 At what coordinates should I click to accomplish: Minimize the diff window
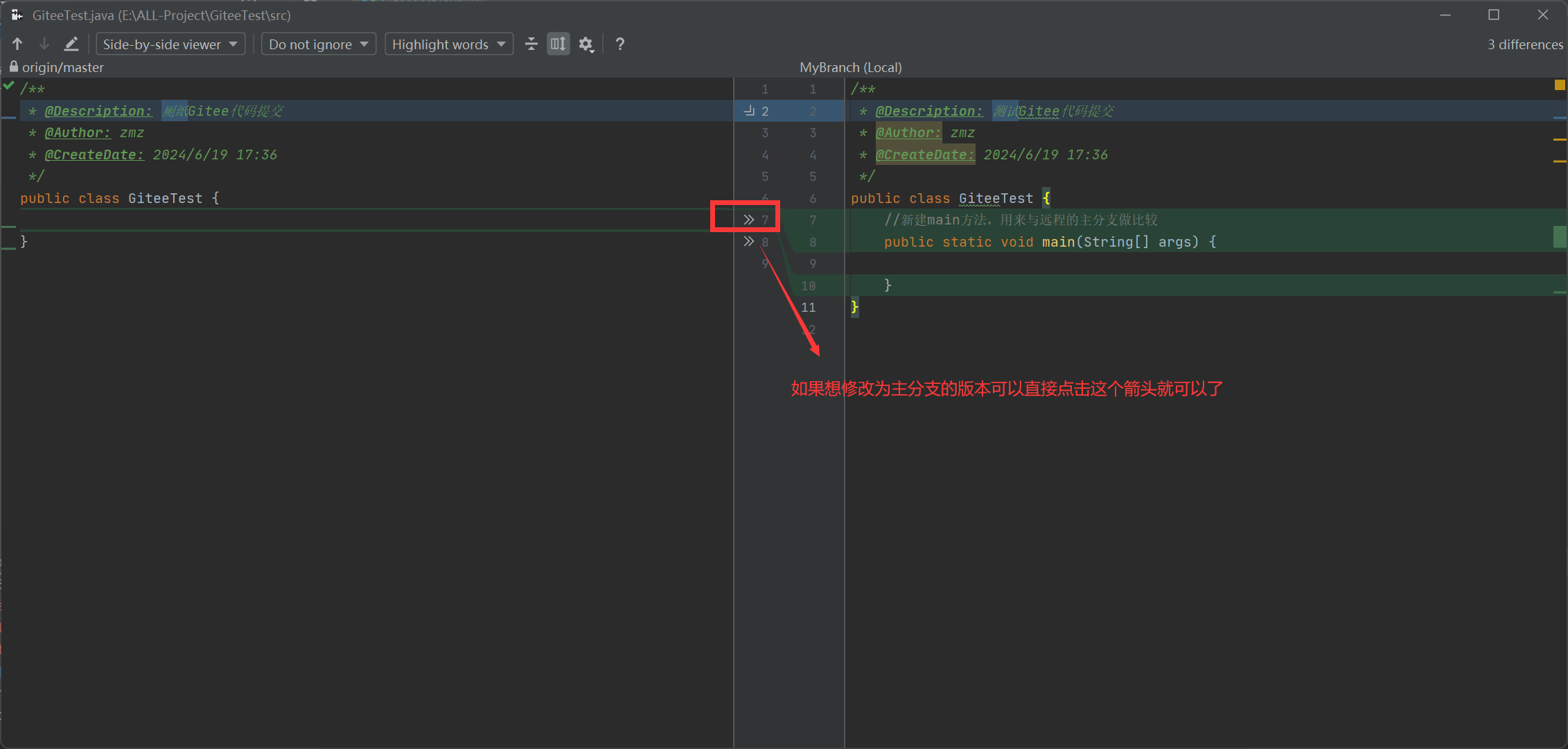point(1445,15)
